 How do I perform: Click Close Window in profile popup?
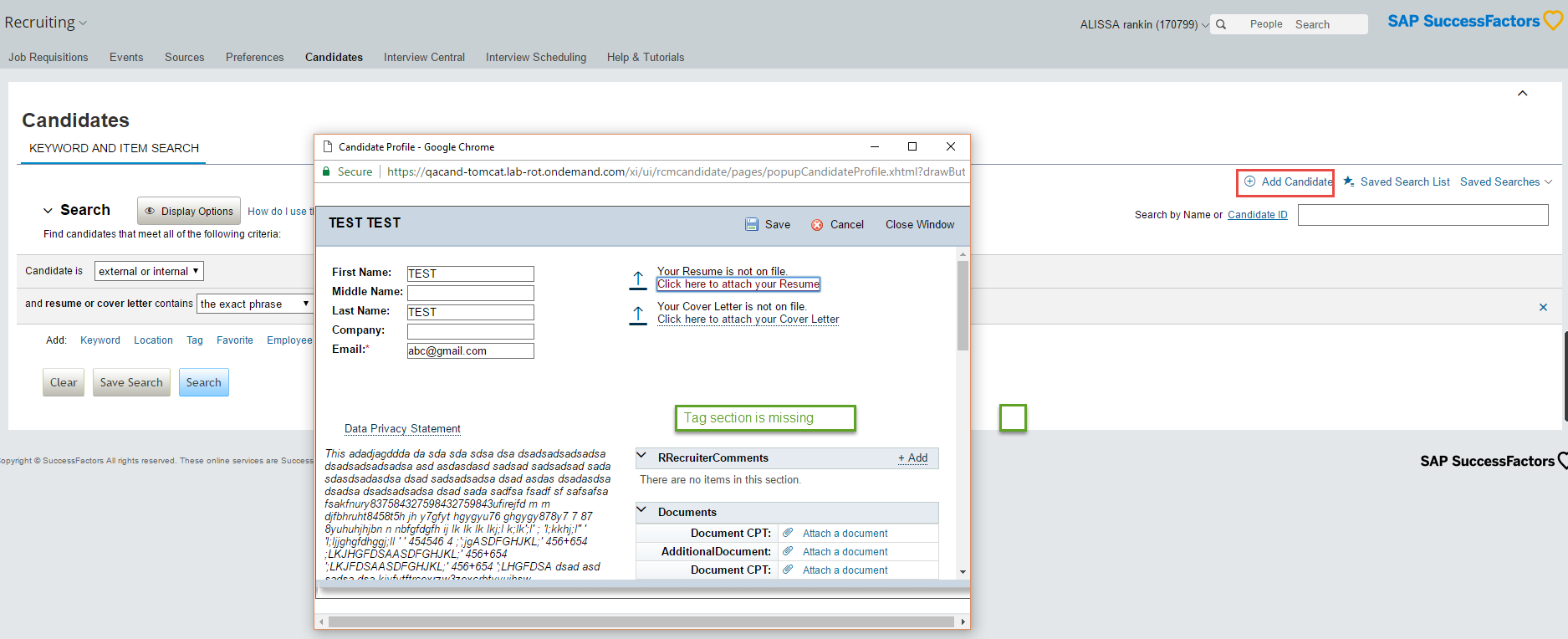920,224
